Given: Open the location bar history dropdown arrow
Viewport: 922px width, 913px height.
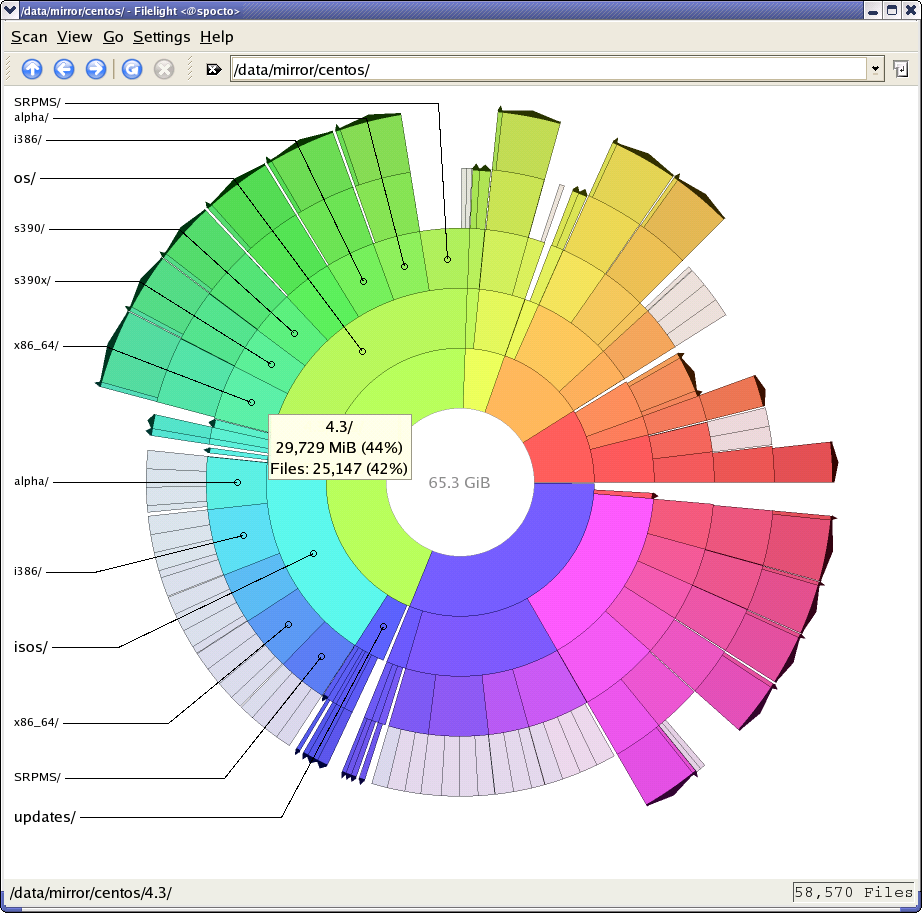Looking at the screenshot, I should 876,69.
